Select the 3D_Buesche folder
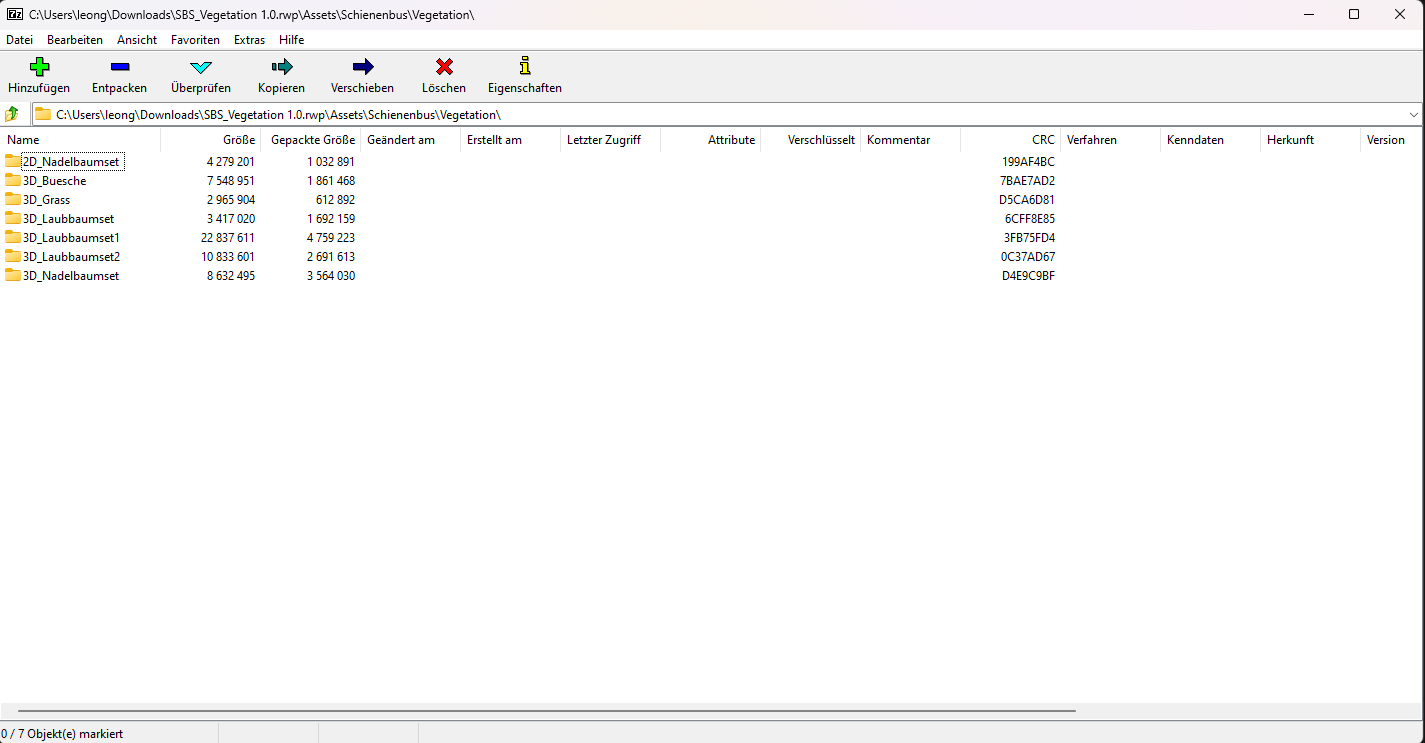This screenshot has width=1425, height=743. [54, 181]
